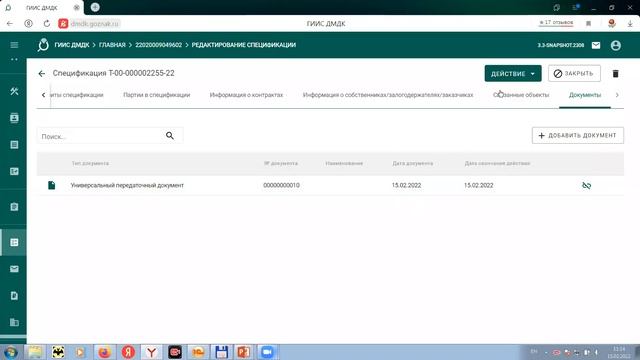Open the mail envelope sidebar icon
Screen dimensions: 640x360
tap(14, 269)
